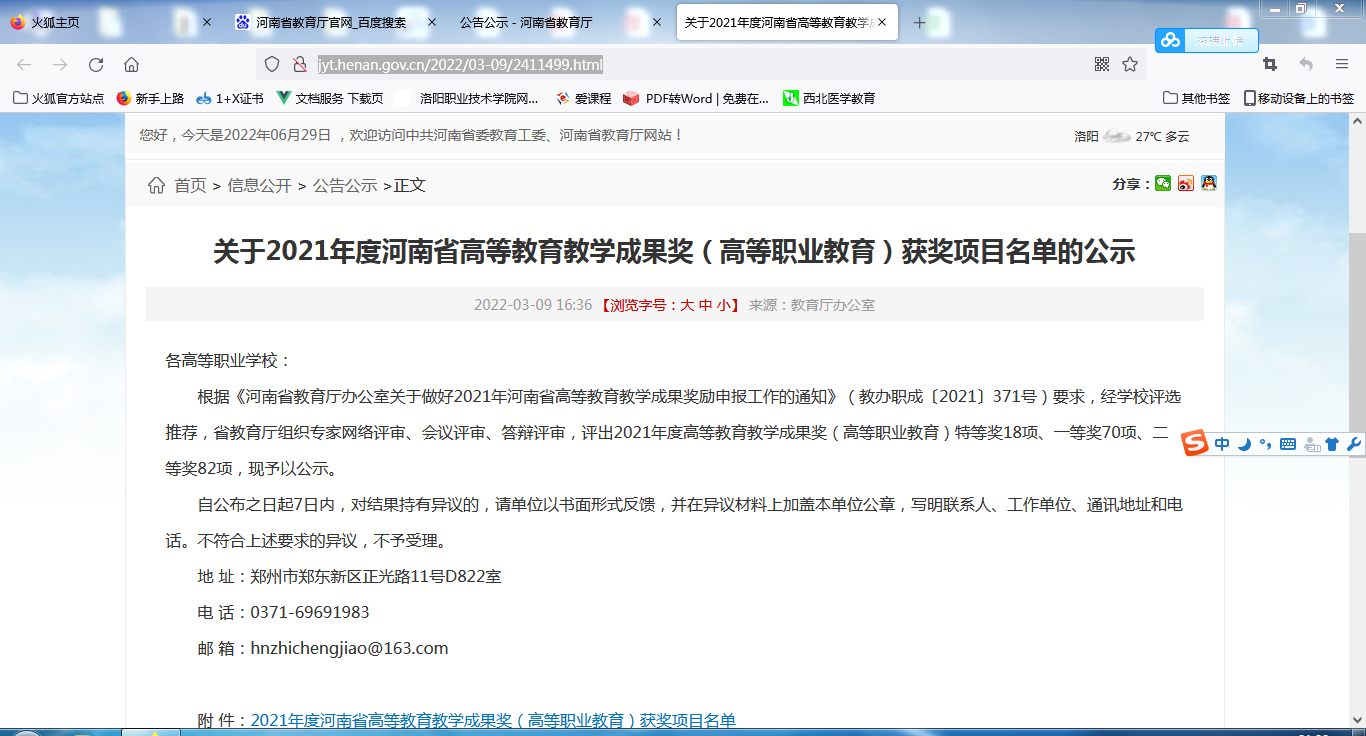Click the Firefox home button
The height and width of the screenshot is (736, 1366).
131,65
